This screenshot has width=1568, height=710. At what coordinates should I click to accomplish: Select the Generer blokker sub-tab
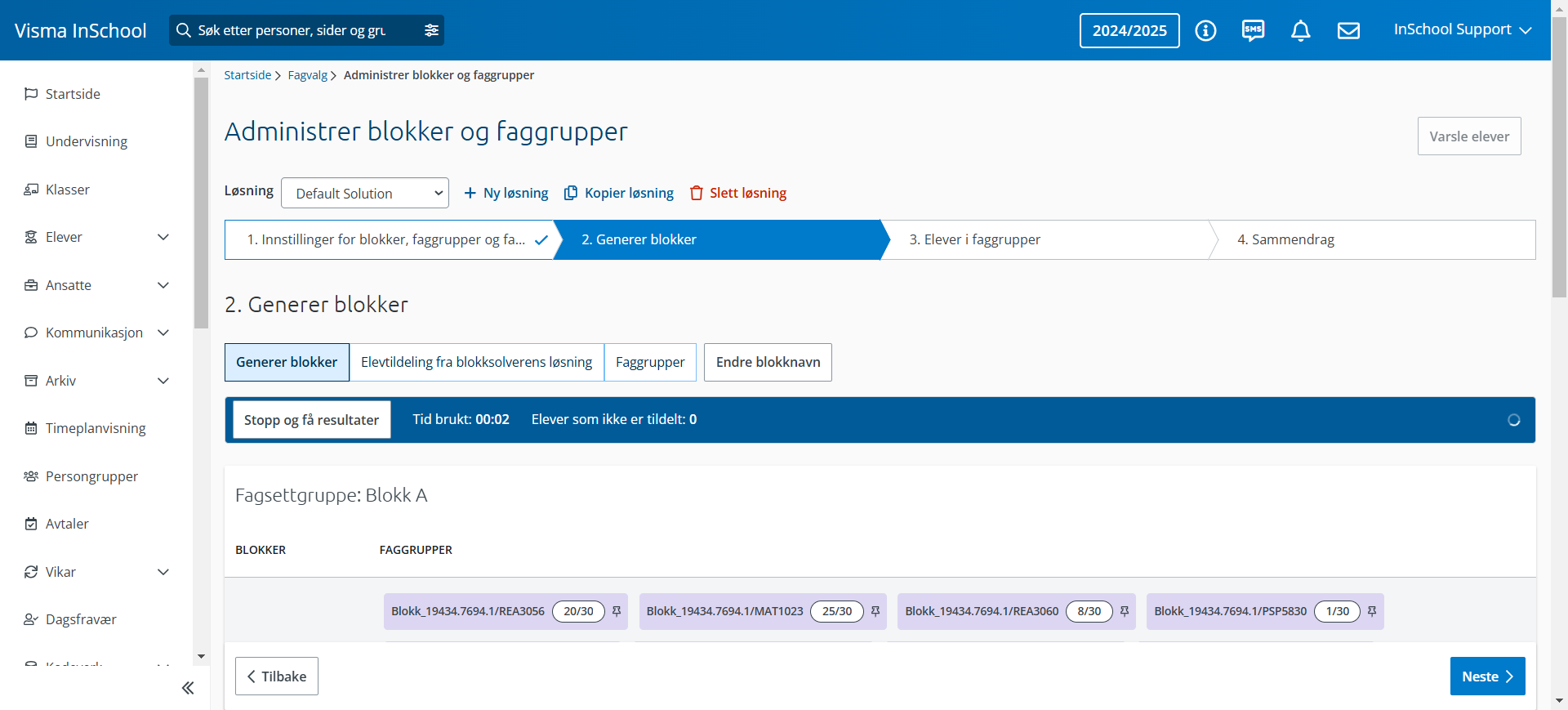(x=287, y=362)
